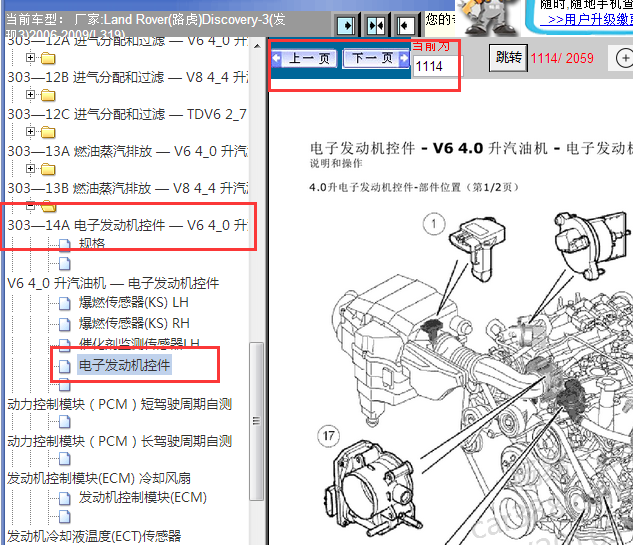Viewport: 633px width, 545px height.
Task: Open 发动机控制模块(ECM) 冷却风扇 item
Action: (99, 478)
